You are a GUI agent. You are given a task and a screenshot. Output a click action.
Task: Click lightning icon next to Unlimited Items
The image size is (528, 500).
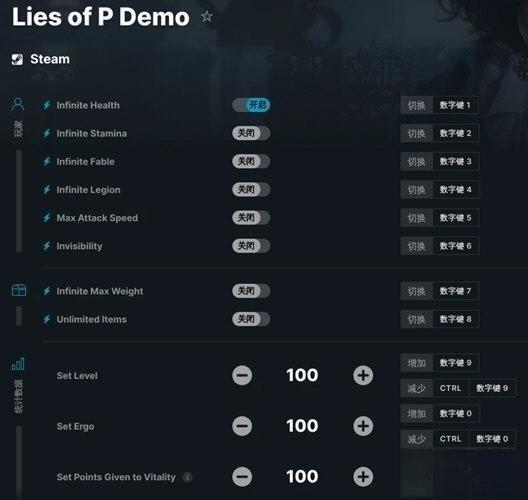(46, 319)
